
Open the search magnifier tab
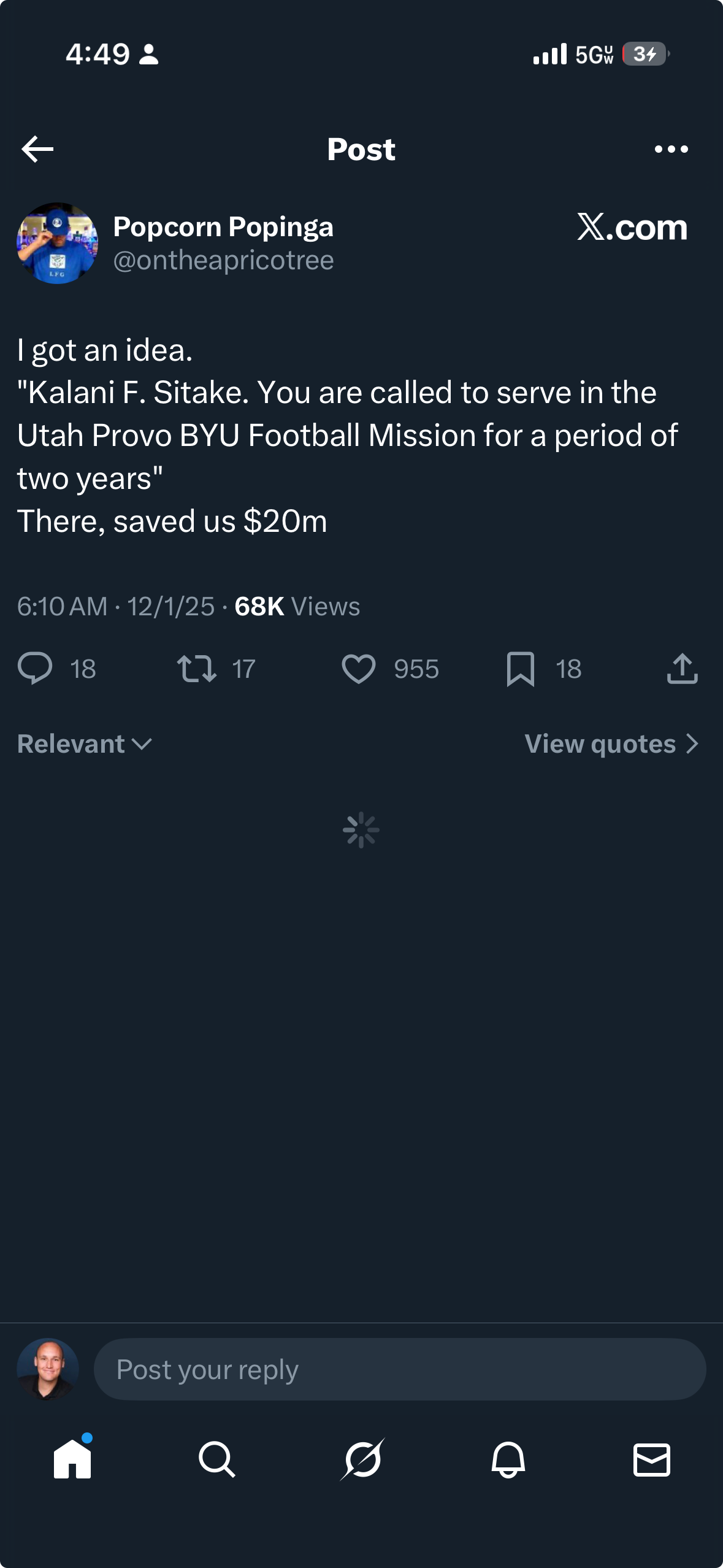216,1459
